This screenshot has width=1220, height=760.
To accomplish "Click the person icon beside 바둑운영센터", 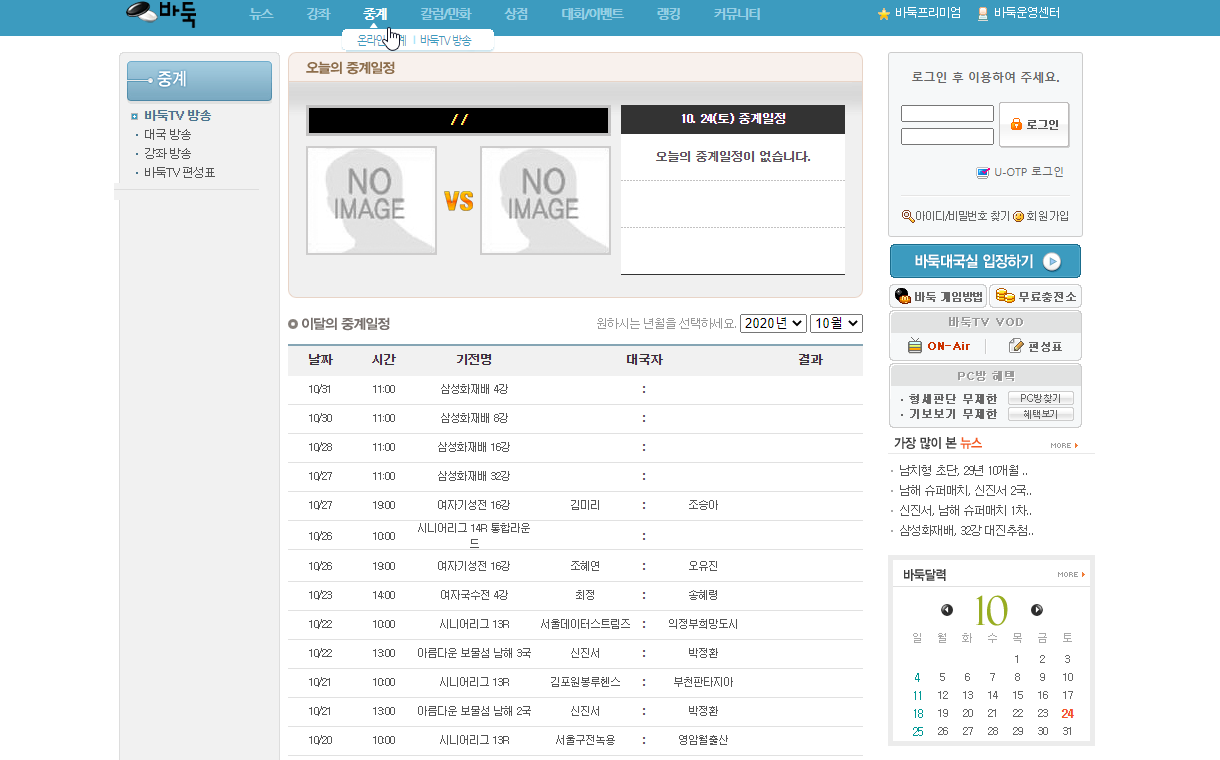I will point(983,14).
